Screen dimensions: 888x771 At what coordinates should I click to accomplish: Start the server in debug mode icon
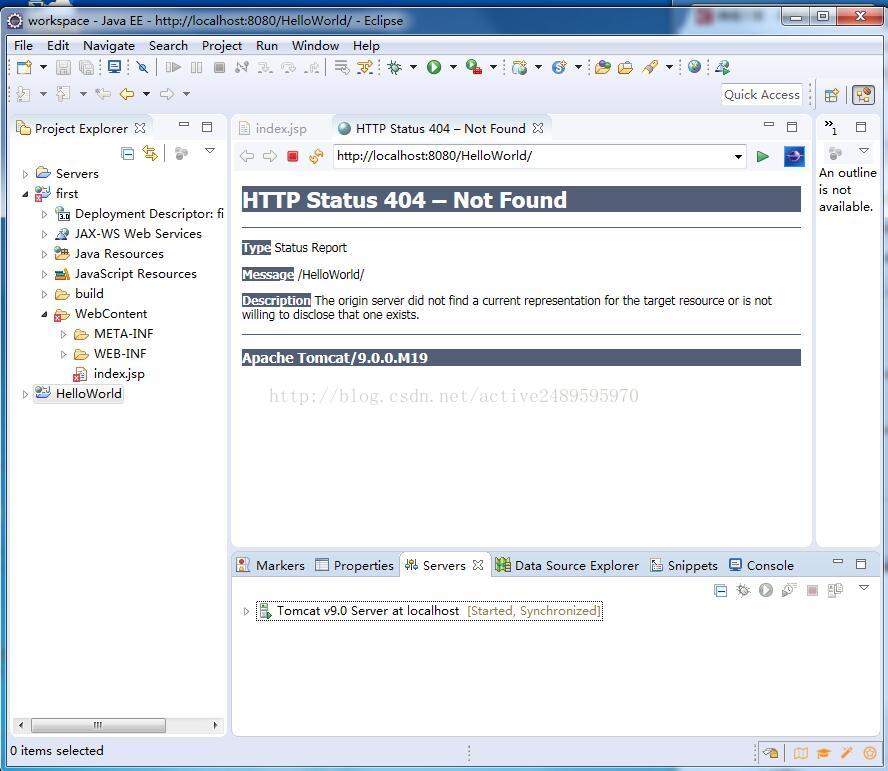pyautogui.click(x=743, y=591)
